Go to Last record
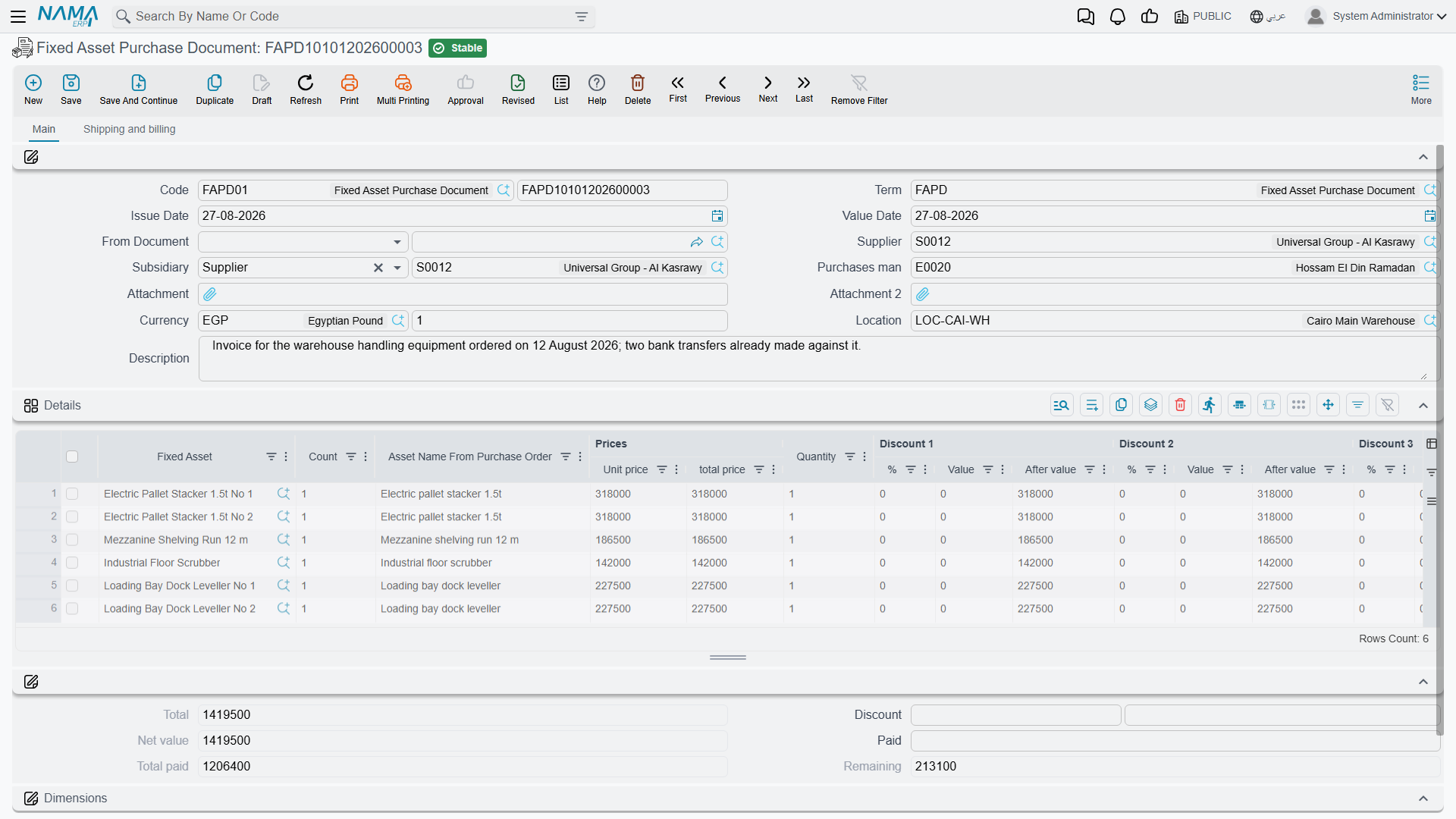This screenshot has height=819, width=1456. click(x=804, y=89)
